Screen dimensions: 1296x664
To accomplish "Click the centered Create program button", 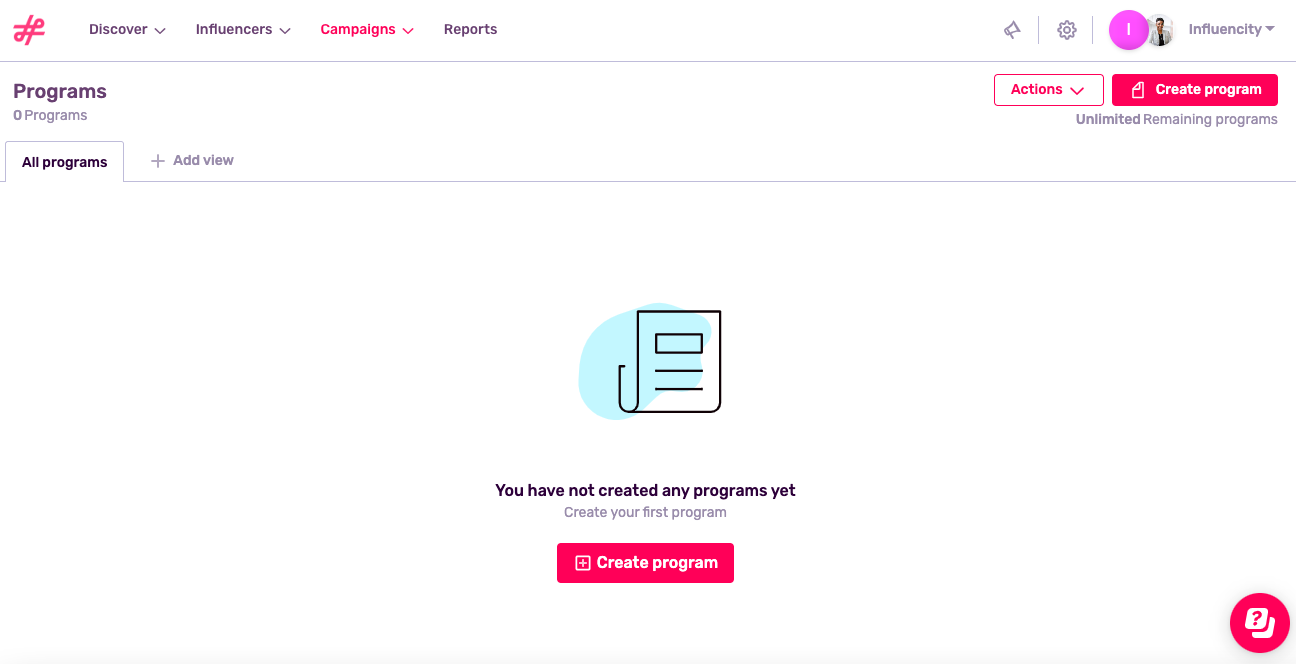I will [x=645, y=562].
